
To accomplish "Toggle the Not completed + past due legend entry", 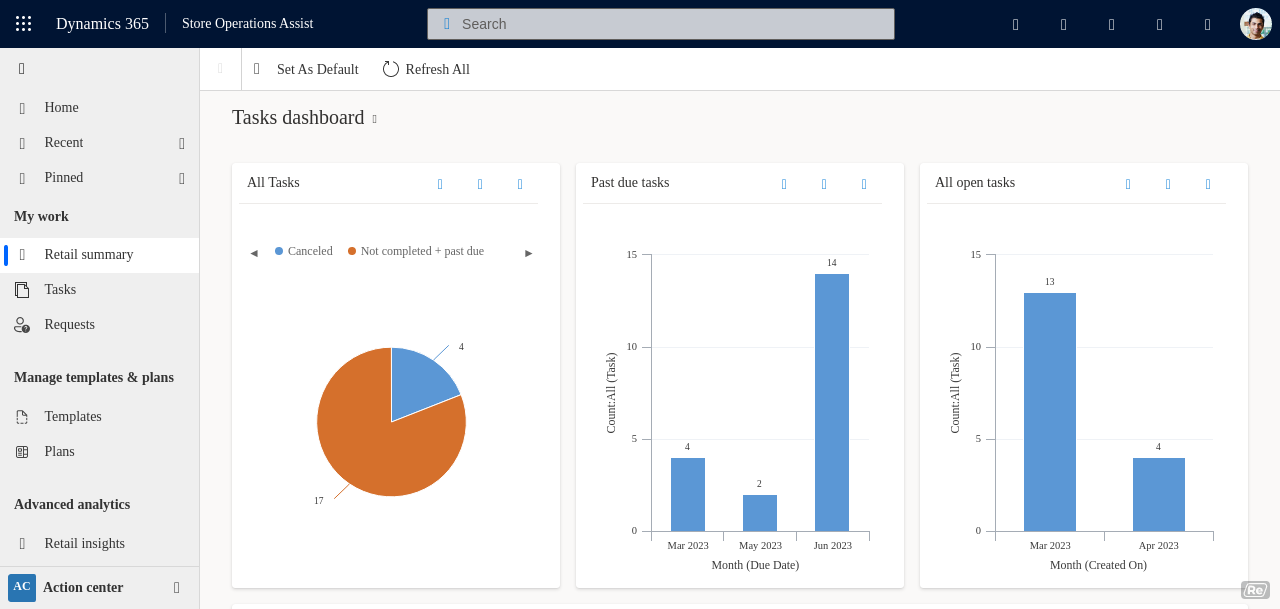I will 415,251.
